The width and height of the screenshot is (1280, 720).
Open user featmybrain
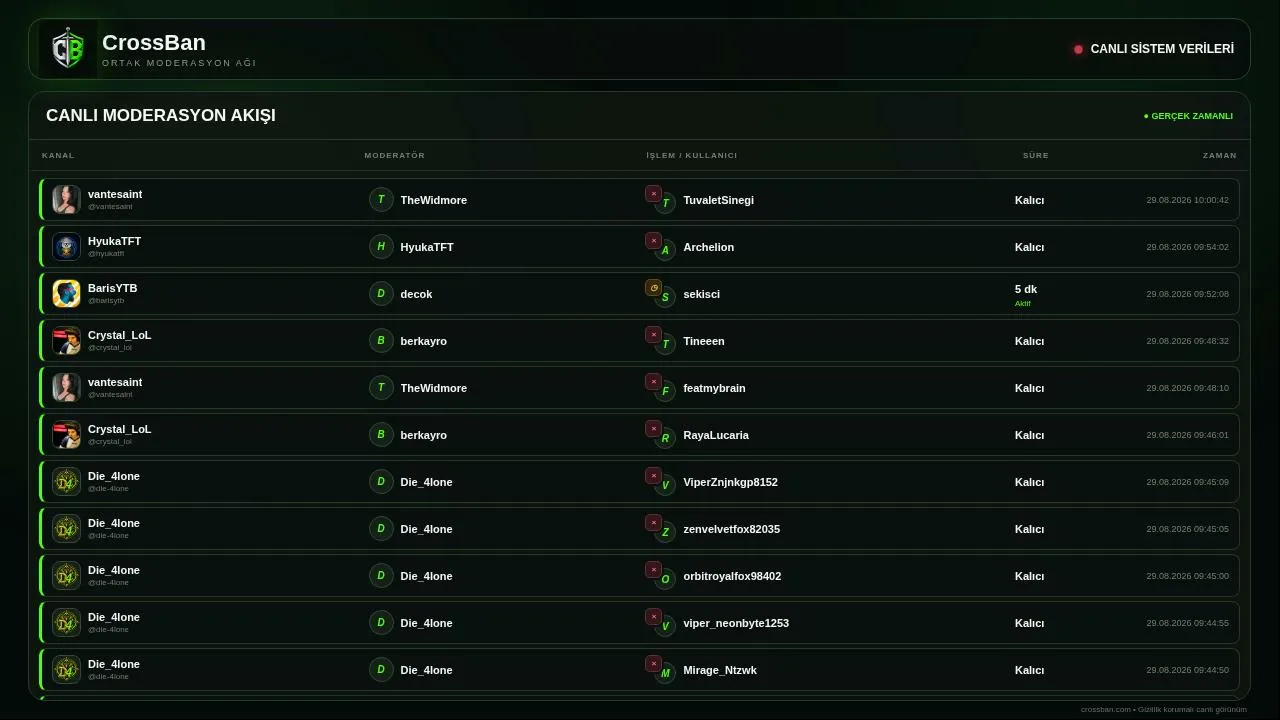click(x=714, y=388)
